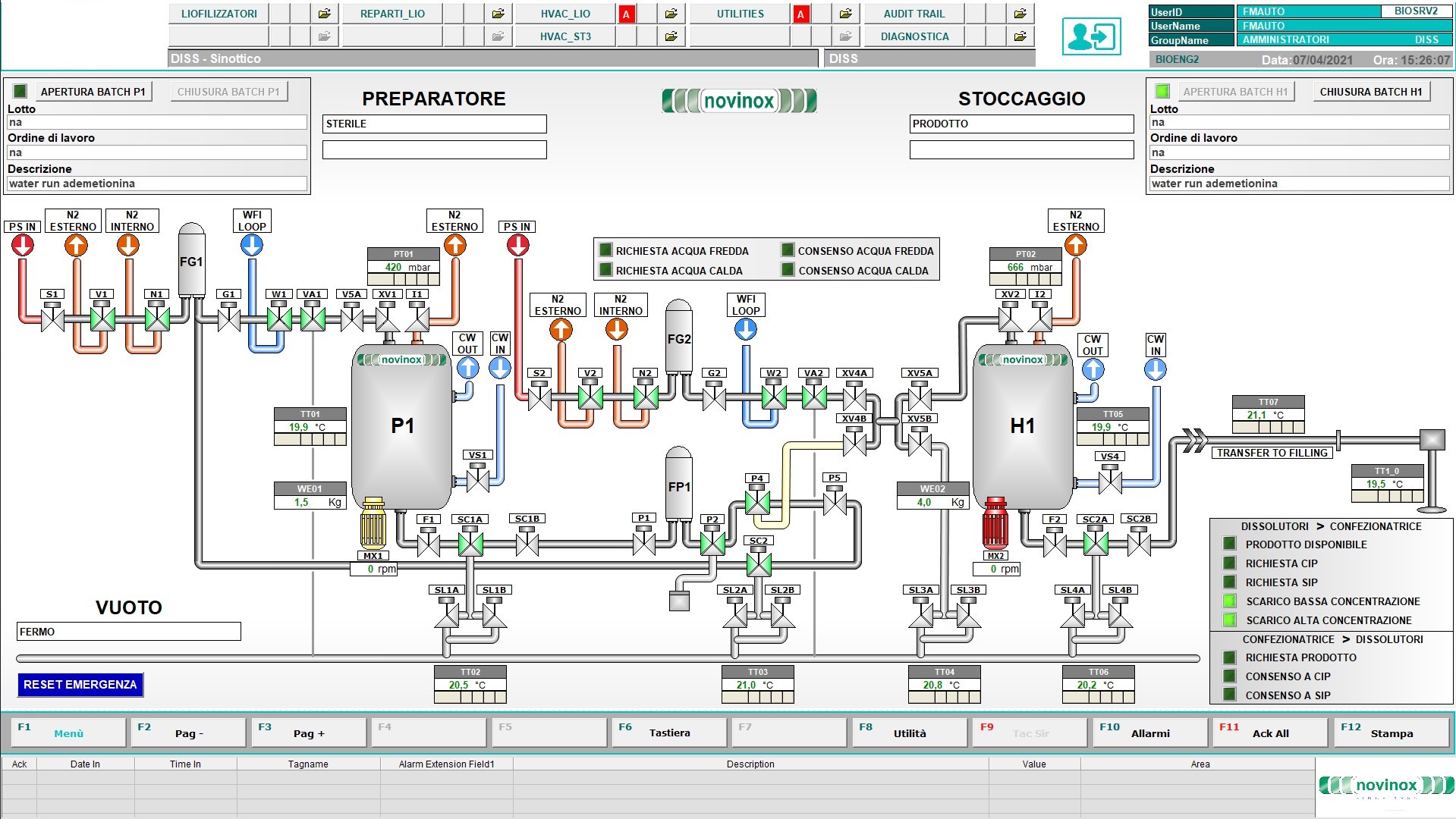Open F8 Utilità
Image resolution: width=1456 pixels, height=819 pixels.
point(910,733)
